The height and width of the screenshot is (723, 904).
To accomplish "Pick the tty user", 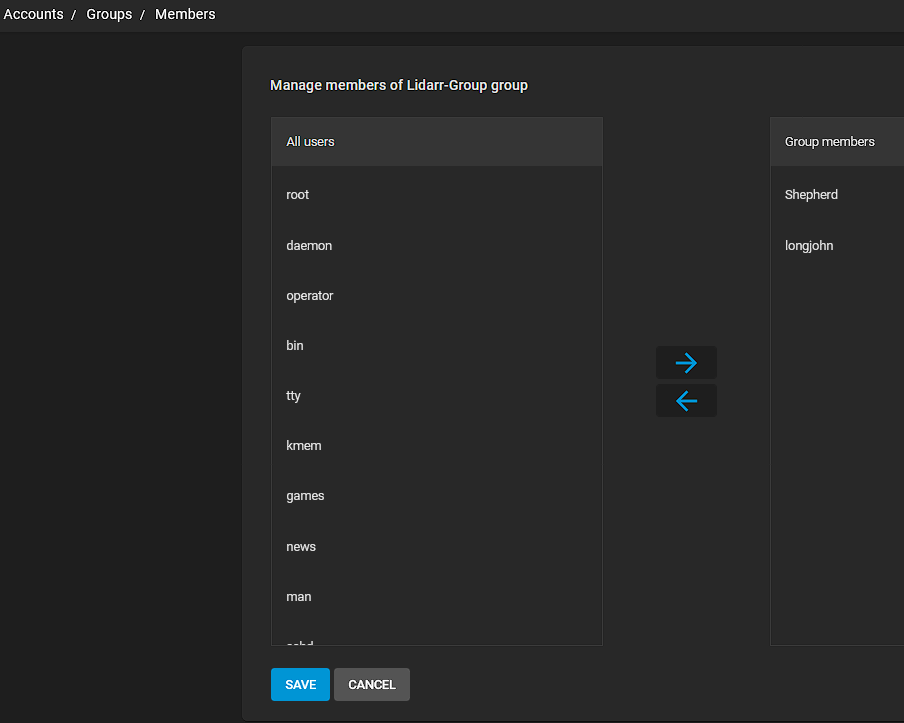I will tap(436, 396).
